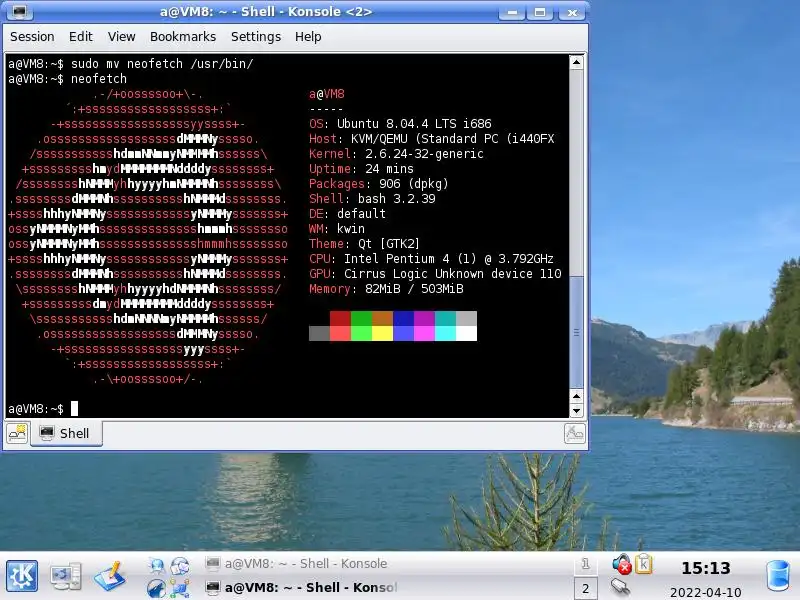This screenshot has height=600, width=800.
Task: Click the scrollbar up arrow at top
Action: 576,62
